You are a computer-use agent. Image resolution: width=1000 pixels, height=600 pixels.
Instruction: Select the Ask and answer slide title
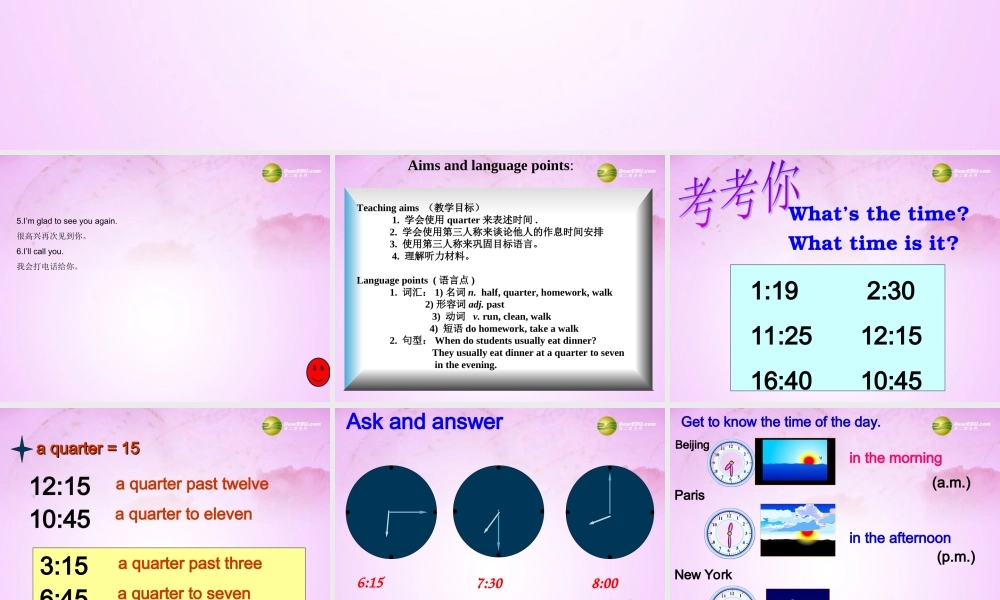[423, 421]
